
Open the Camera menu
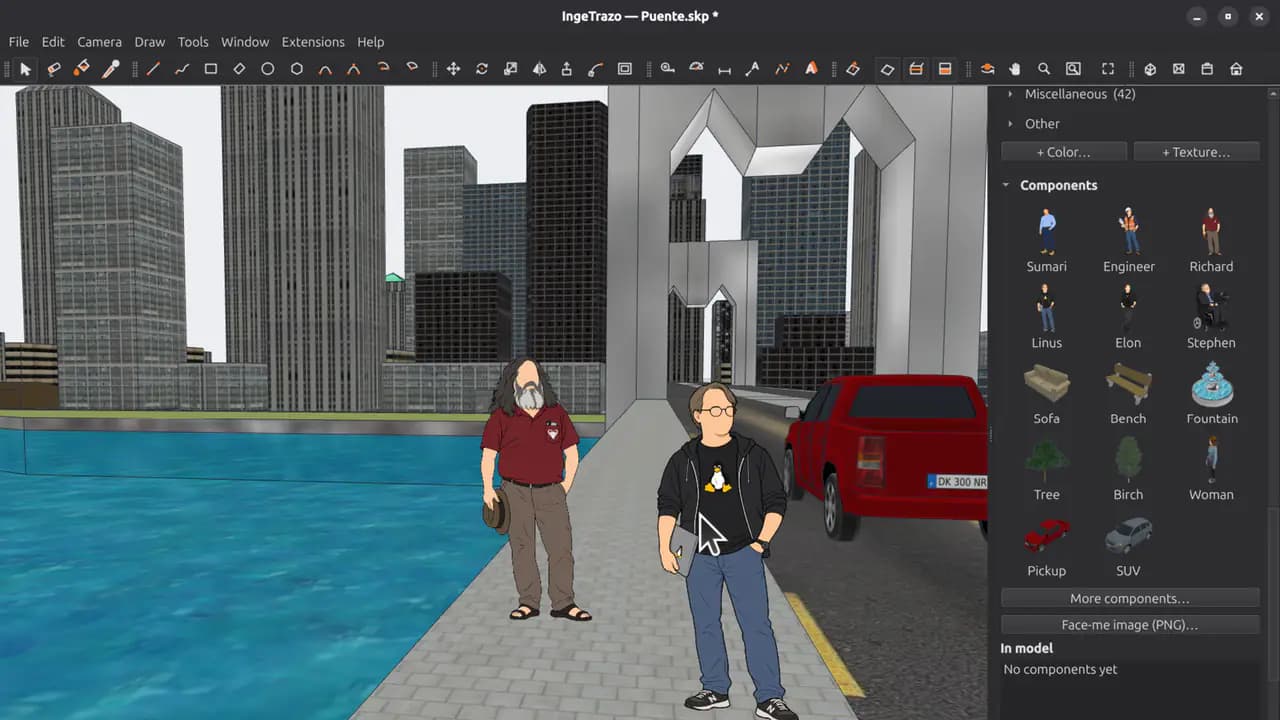point(99,42)
